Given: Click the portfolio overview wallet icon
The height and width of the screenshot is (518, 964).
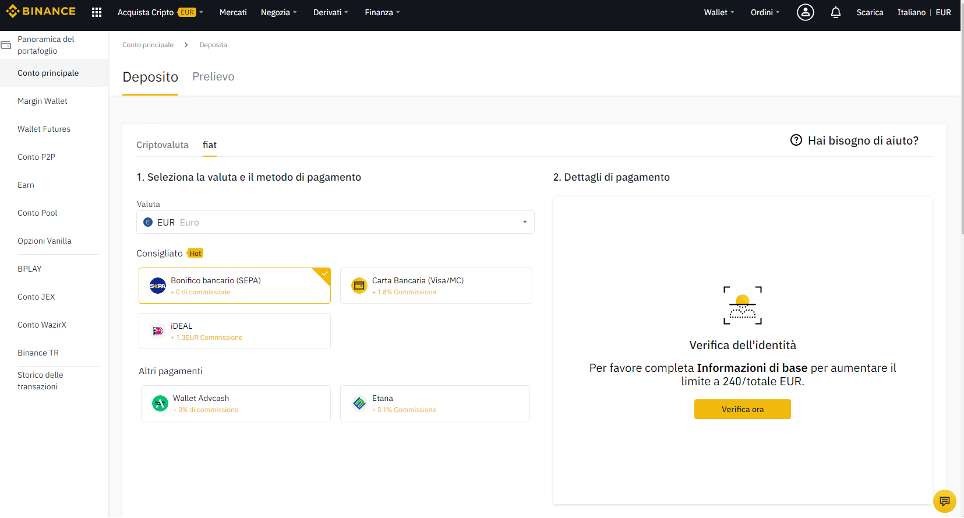Looking at the screenshot, I should [6, 45].
